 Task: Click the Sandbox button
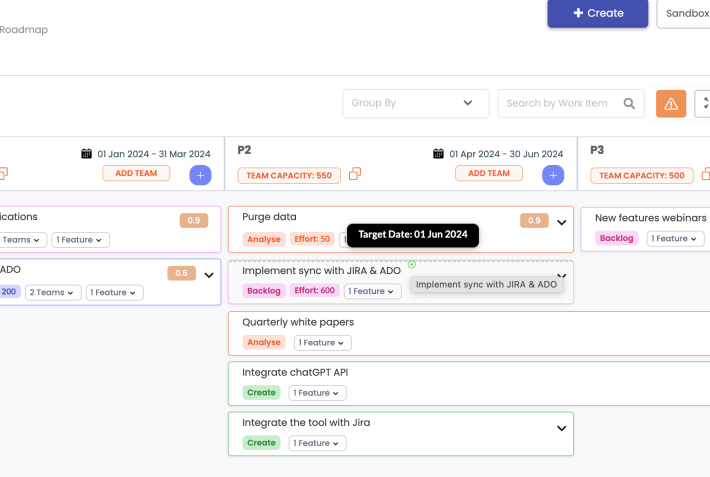pyautogui.click(x=686, y=14)
